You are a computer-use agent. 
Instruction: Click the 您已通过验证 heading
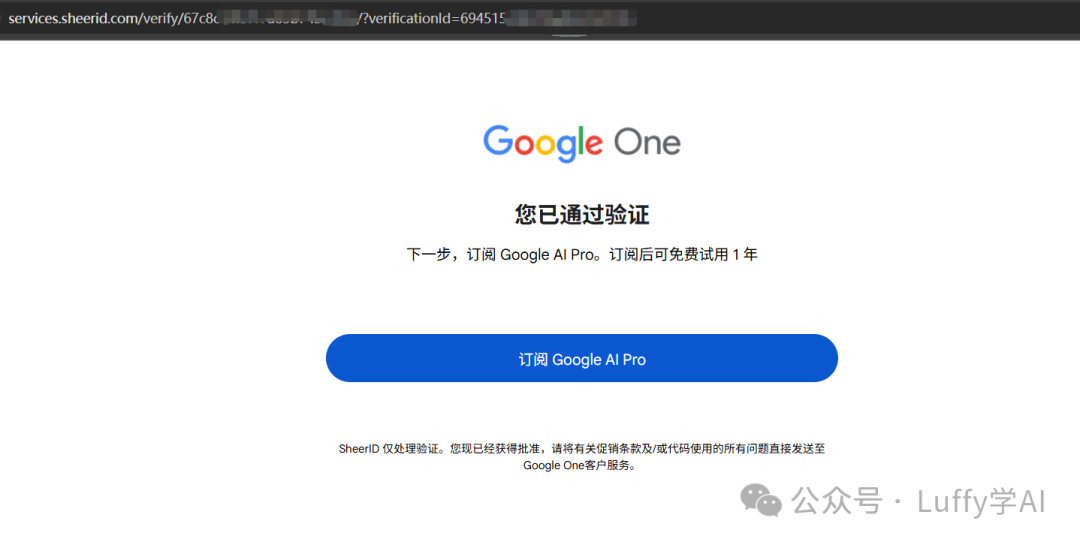[581, 215]
